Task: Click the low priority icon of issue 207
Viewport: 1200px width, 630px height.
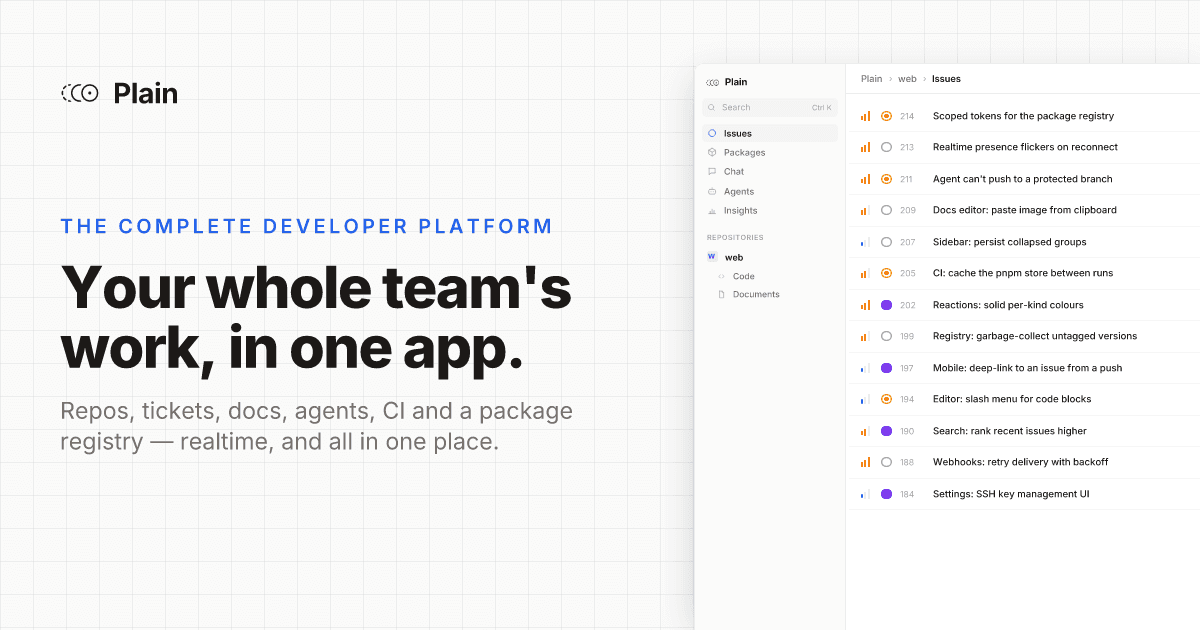Action: pos(865,242)
